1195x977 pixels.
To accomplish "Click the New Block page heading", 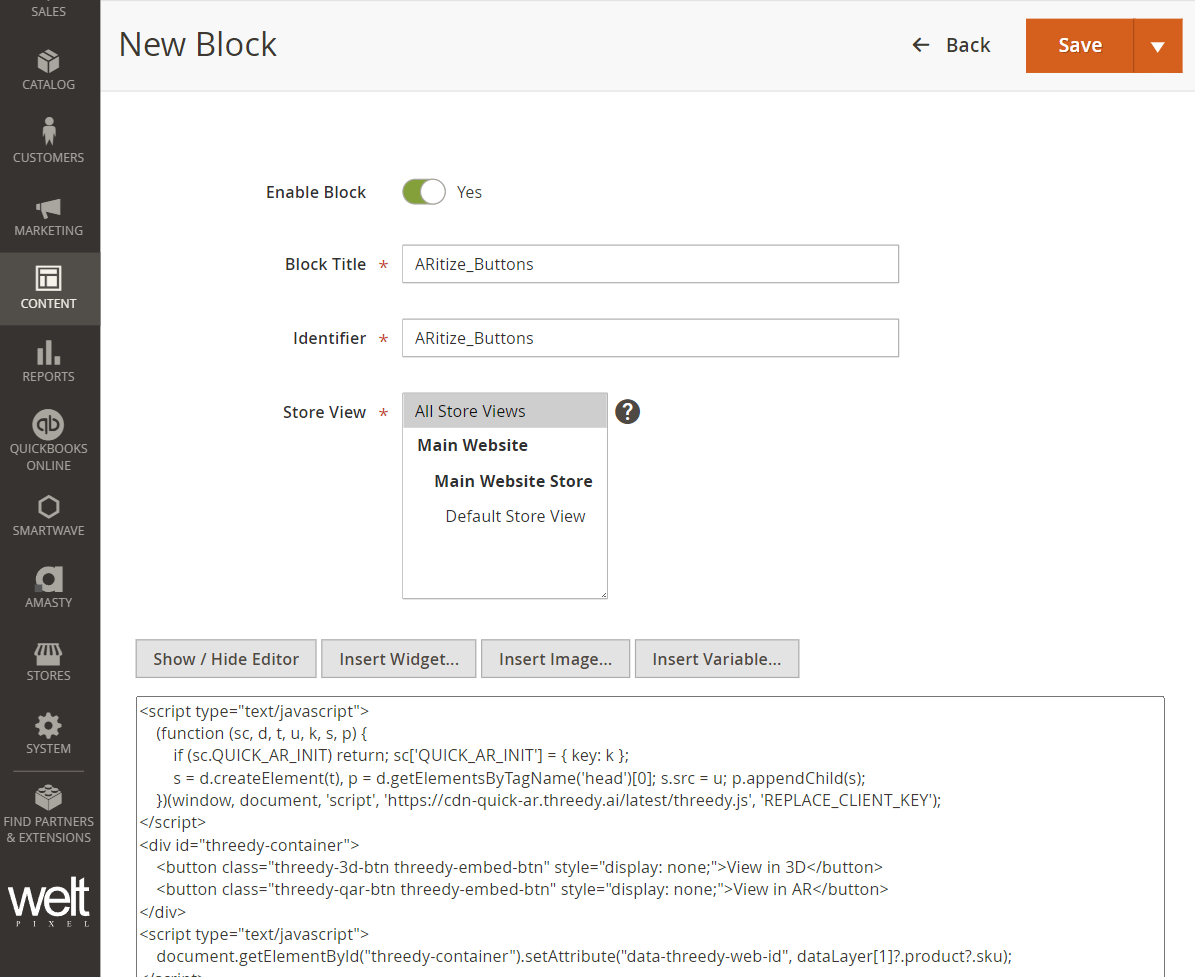I will pos(197,44).
